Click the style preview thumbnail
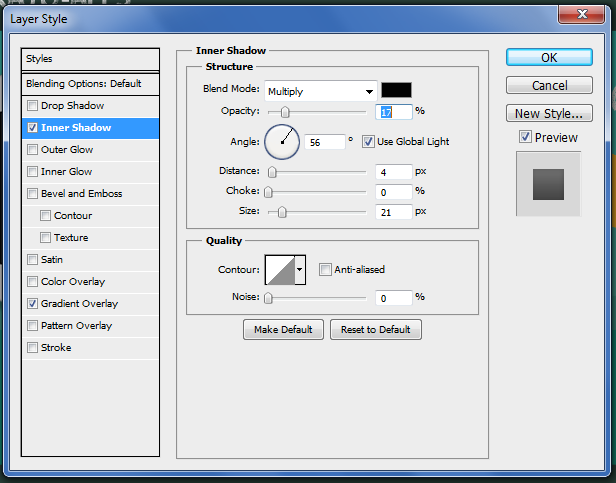Screen dimensions: 616x483 coord(547,184)
